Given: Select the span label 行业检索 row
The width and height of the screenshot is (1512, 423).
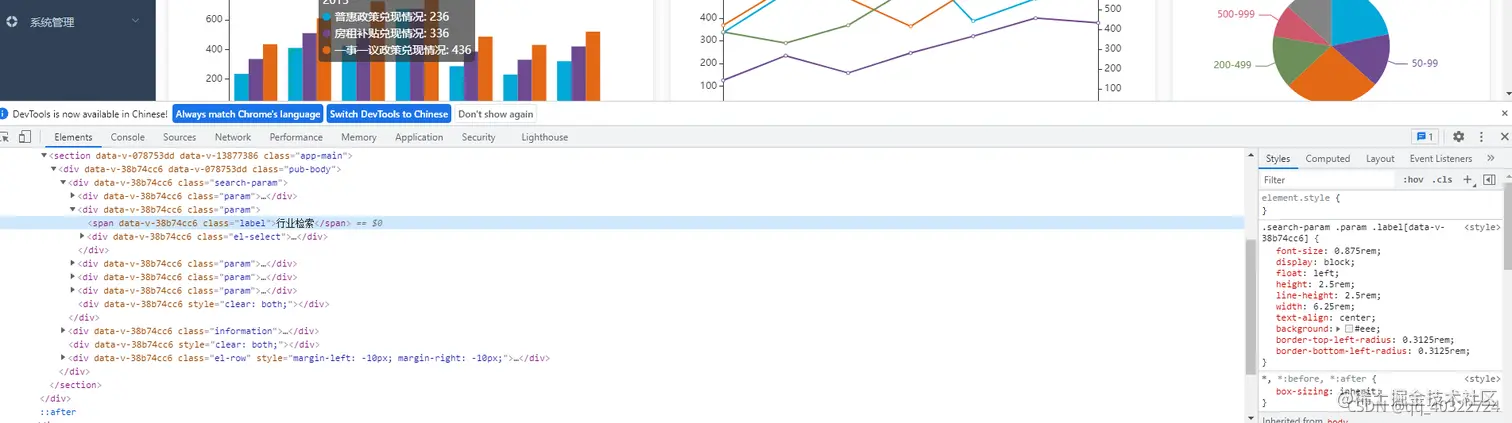Looking at the screenshot, I should pyautogui.click(x=622, y=223).
